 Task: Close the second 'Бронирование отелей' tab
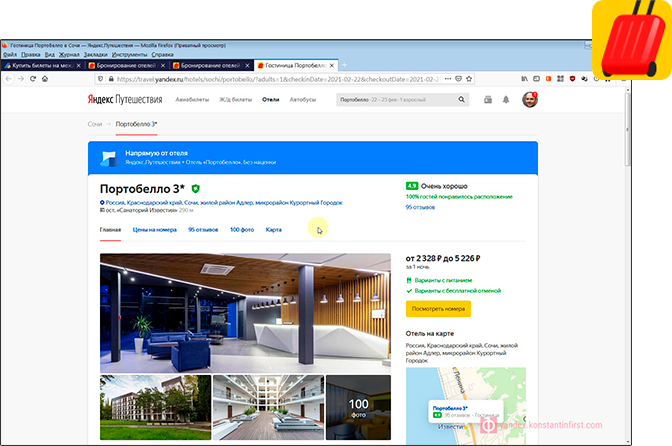tap(247, 66)
